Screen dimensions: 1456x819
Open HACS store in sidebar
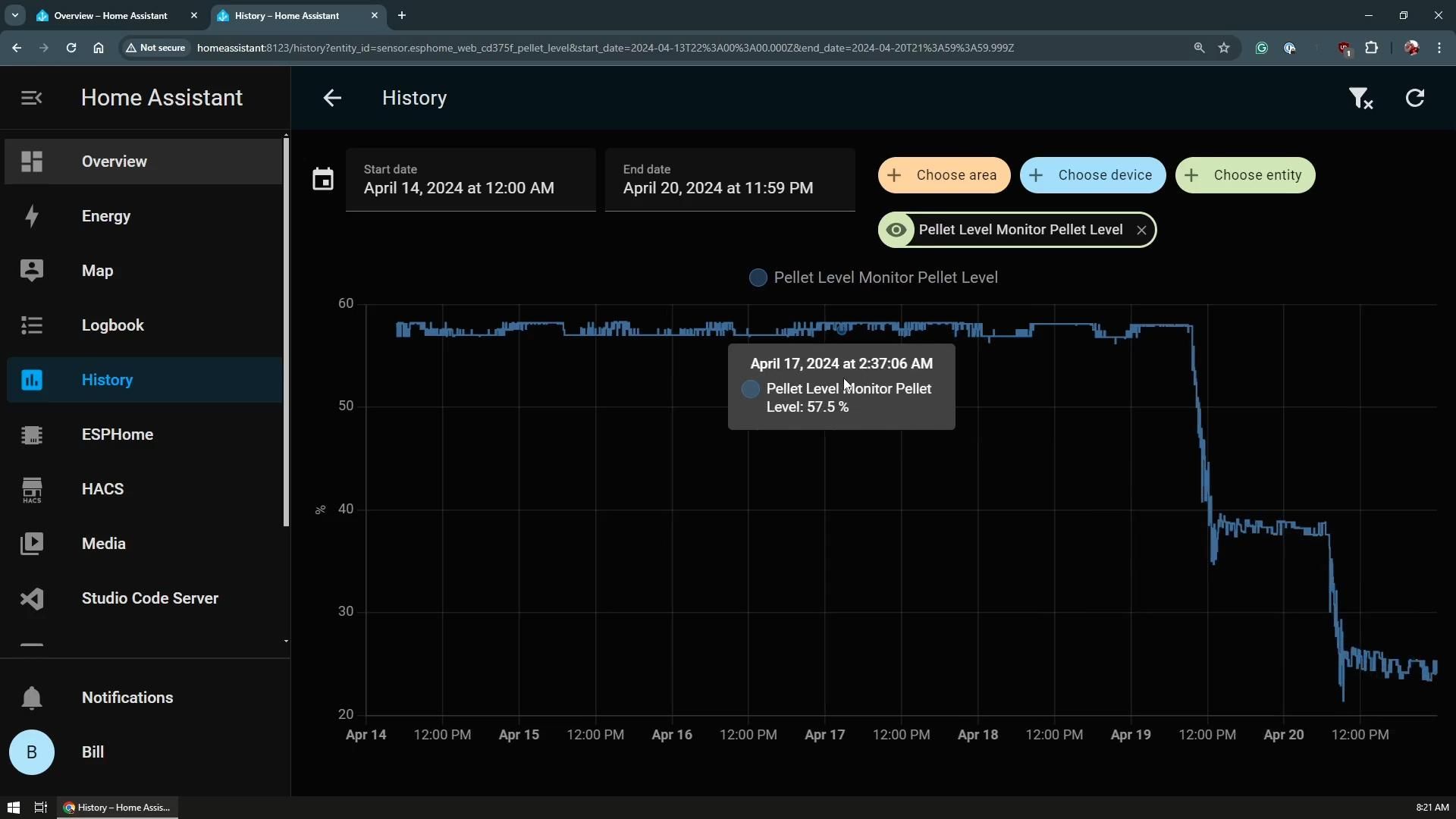102,489
